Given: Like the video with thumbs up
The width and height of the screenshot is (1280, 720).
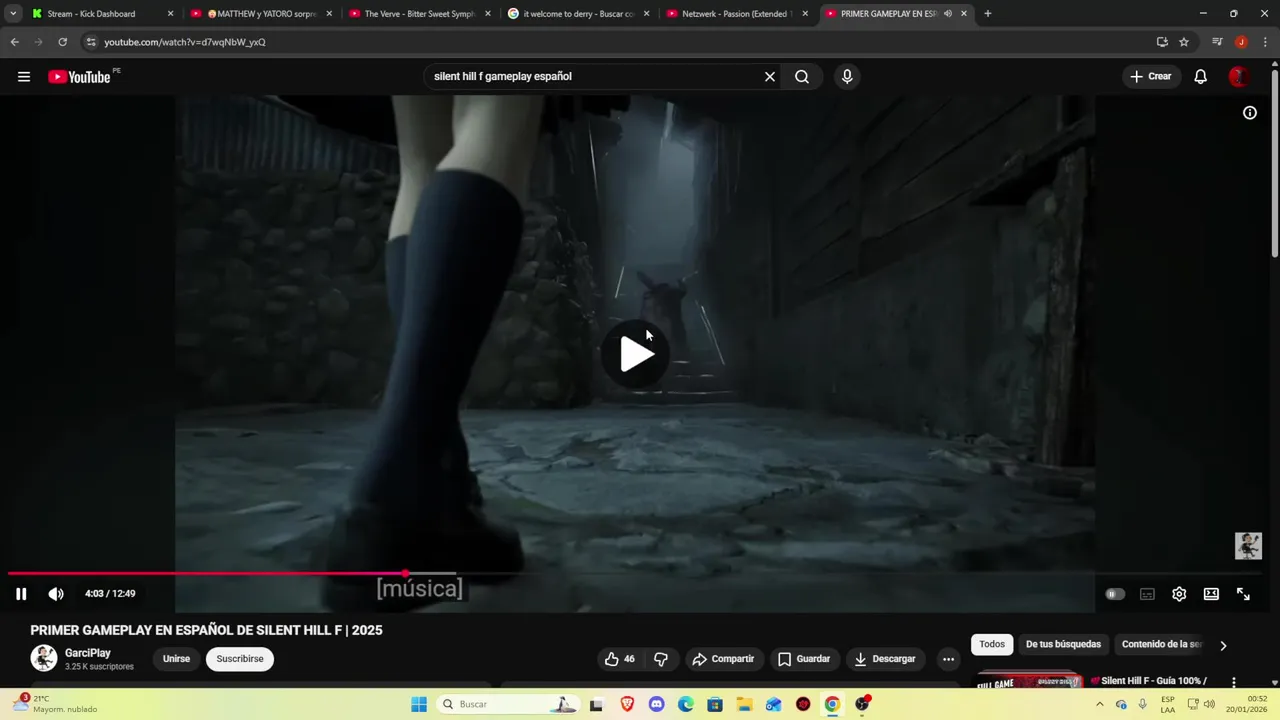Looking at the screenshot, I should pos(619,659).
